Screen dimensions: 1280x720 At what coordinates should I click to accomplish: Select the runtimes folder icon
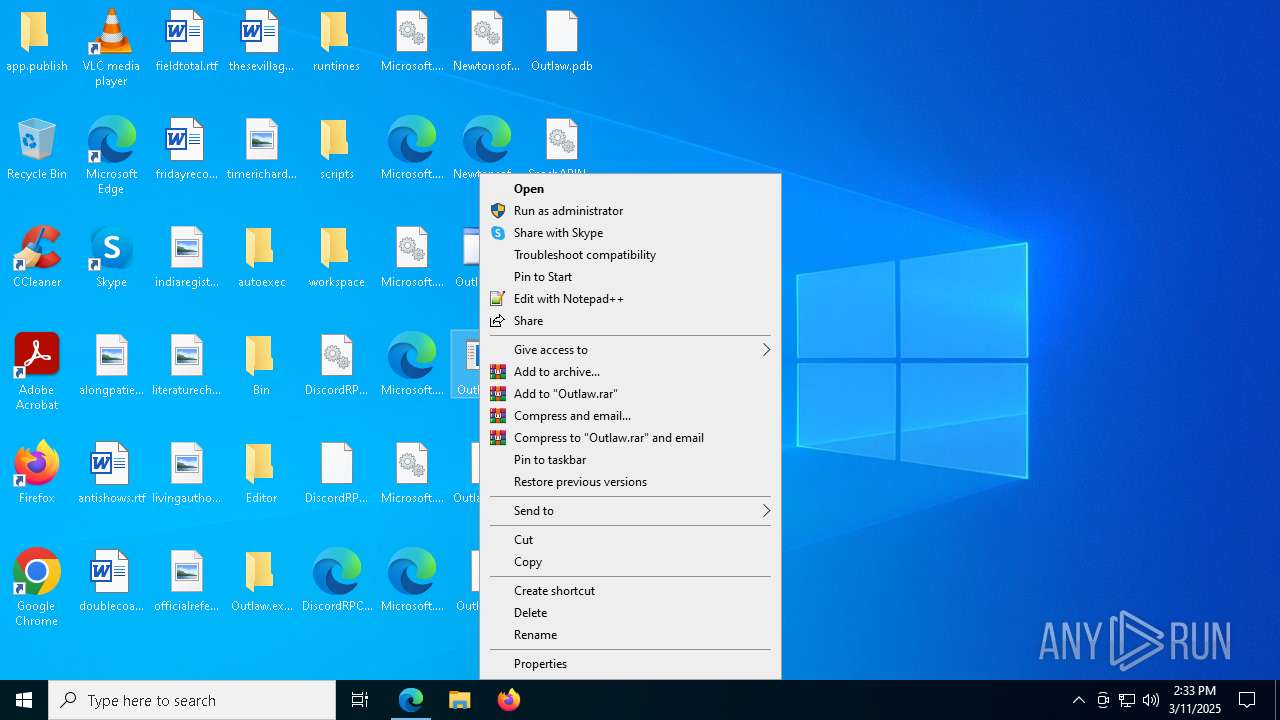336,32
